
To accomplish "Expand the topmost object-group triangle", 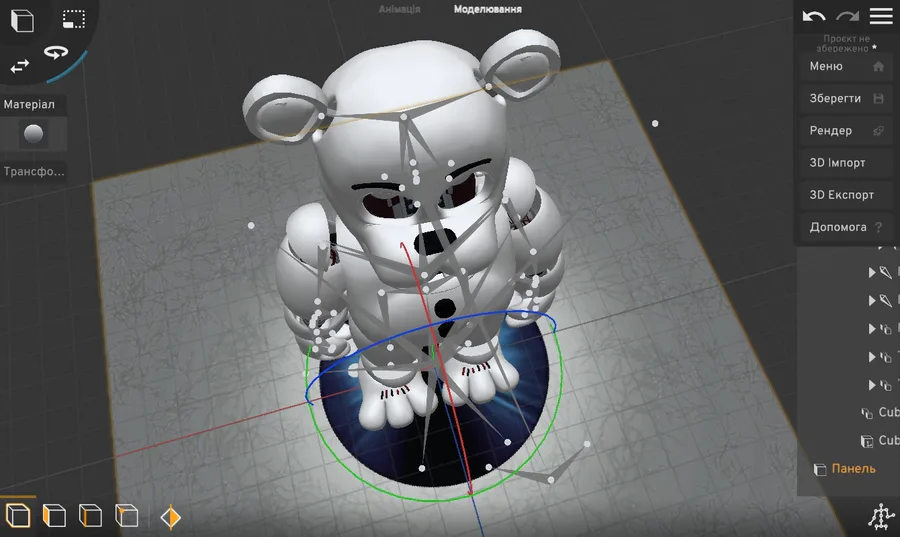I will point(872,329).
